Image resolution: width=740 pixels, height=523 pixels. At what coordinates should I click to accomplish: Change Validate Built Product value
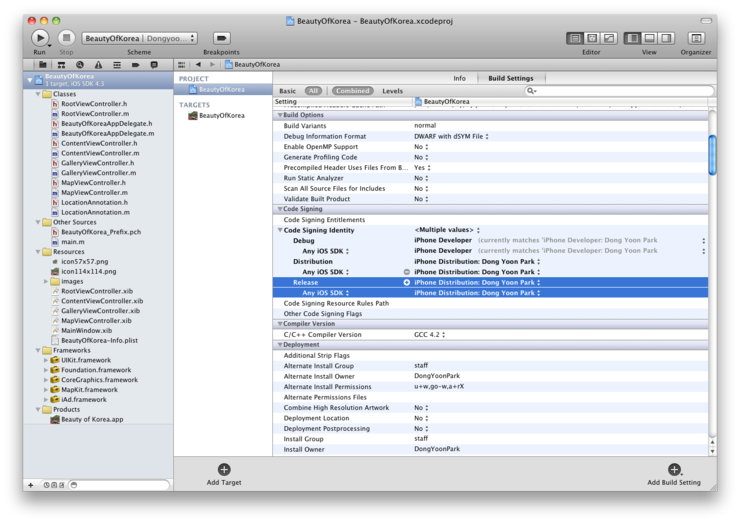(x=421, y=199)
